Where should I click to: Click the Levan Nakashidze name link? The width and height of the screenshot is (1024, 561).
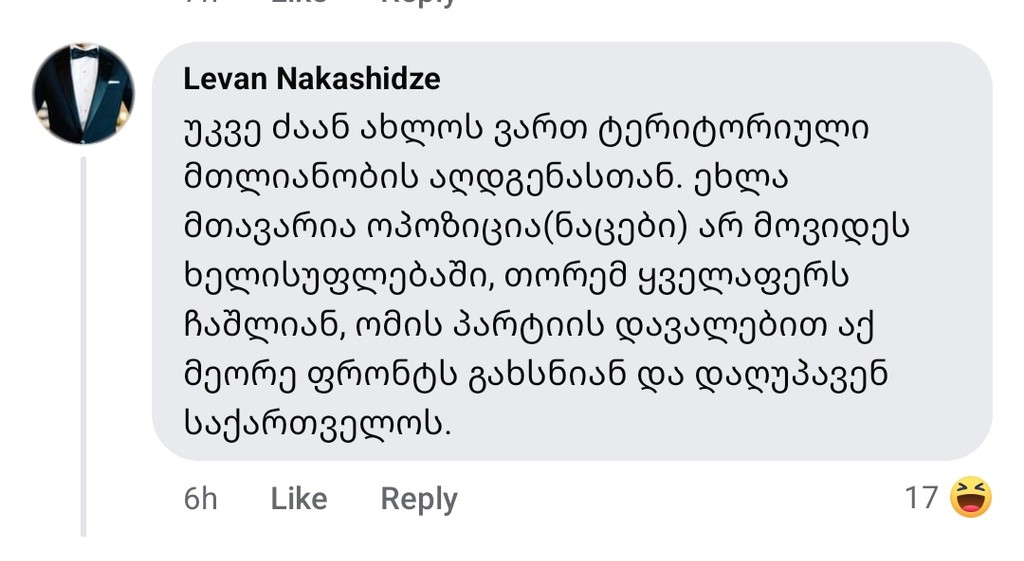[x=312, y=79]
